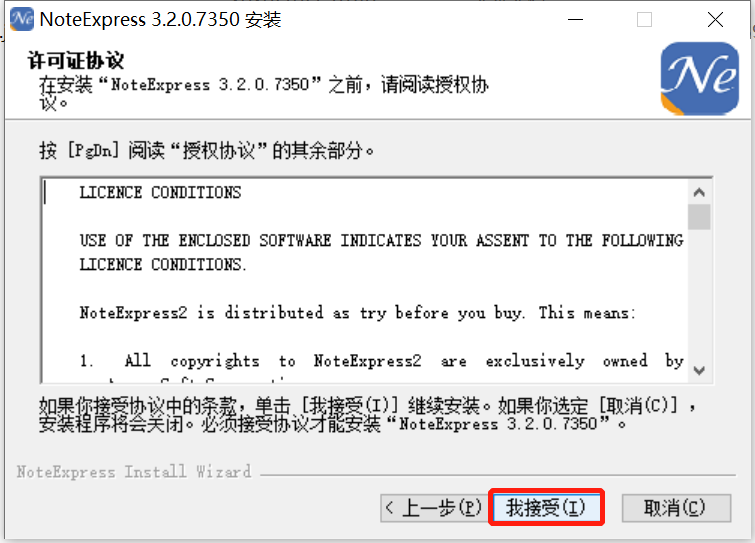Accept the licence with 我接受(I)
Viewport: 755px width, 543px height.
click(546, 507)
